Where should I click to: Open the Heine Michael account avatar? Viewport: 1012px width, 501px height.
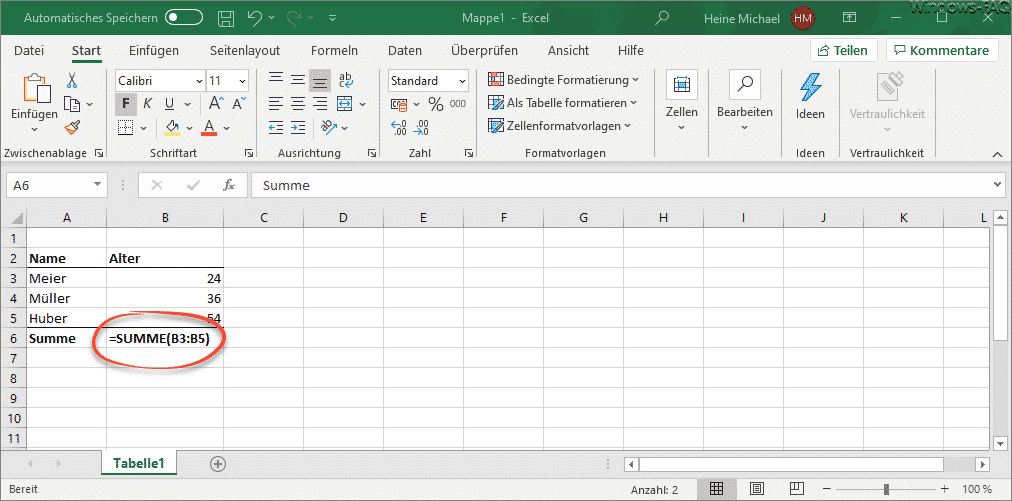[803, 18]
